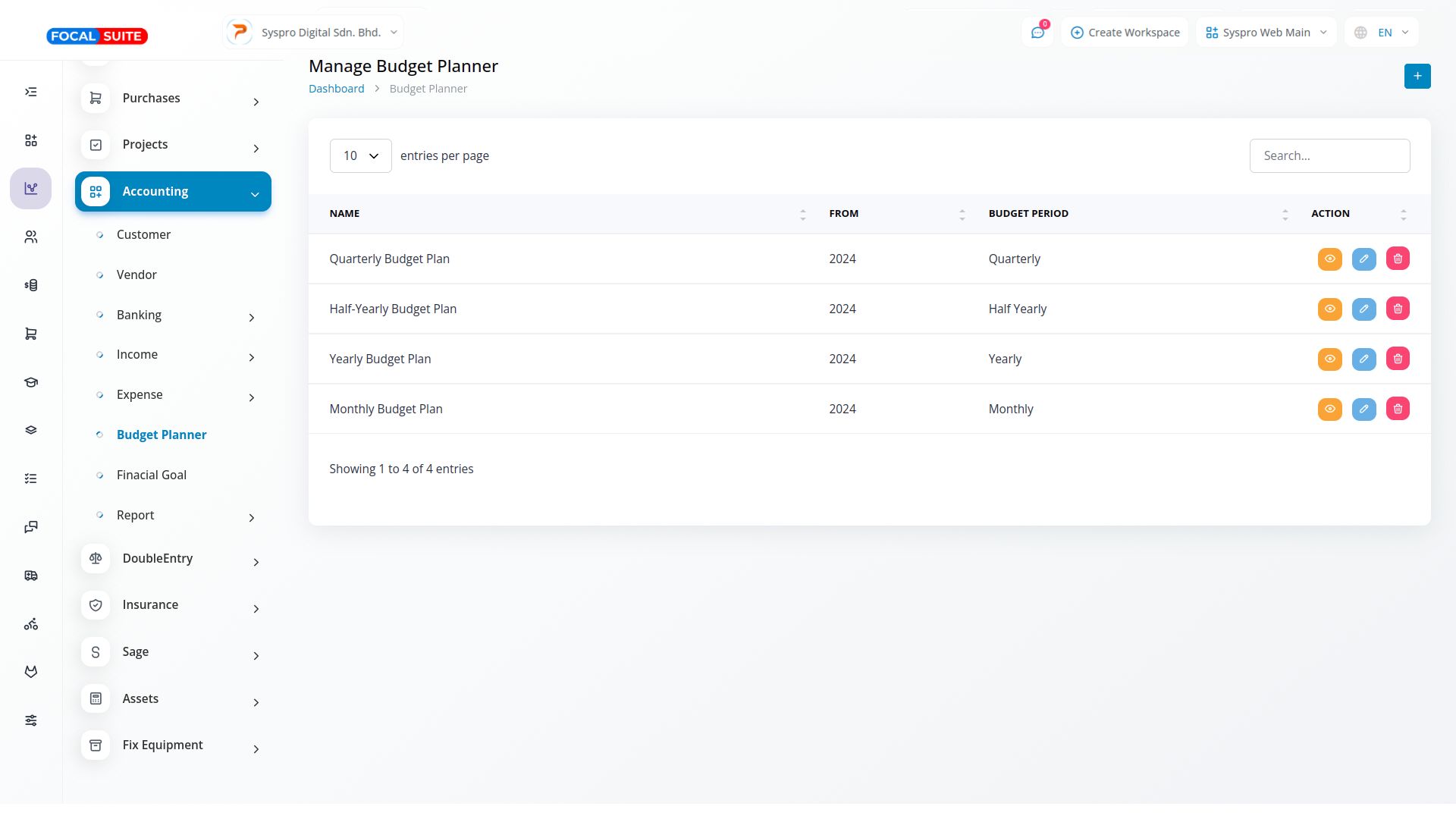View the Yearly Budget Plan via eye icon
This screenshot has height=819, width=1456.
tap(1329, 359)
